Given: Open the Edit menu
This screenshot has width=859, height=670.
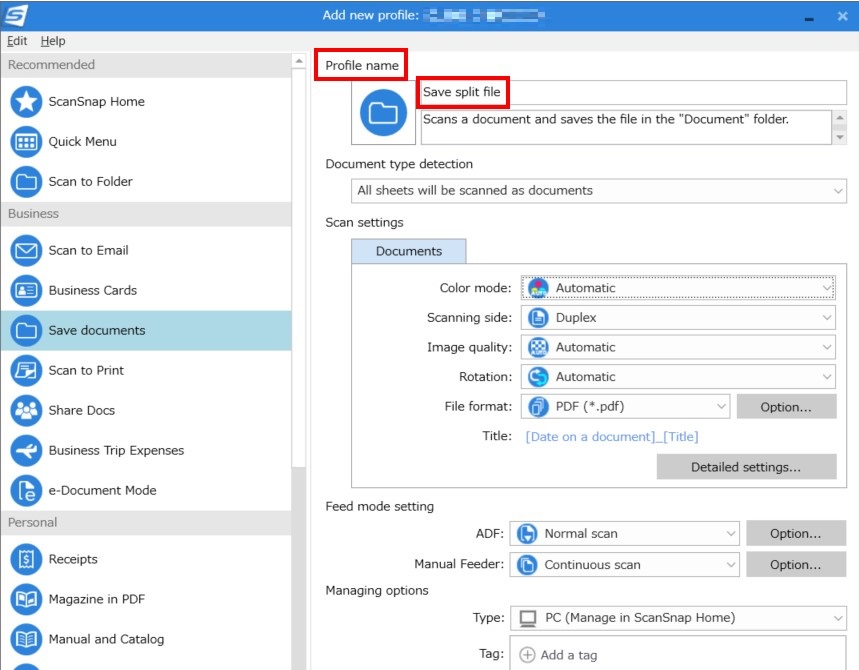Looking at the screenshot, I should coord(17,41).
